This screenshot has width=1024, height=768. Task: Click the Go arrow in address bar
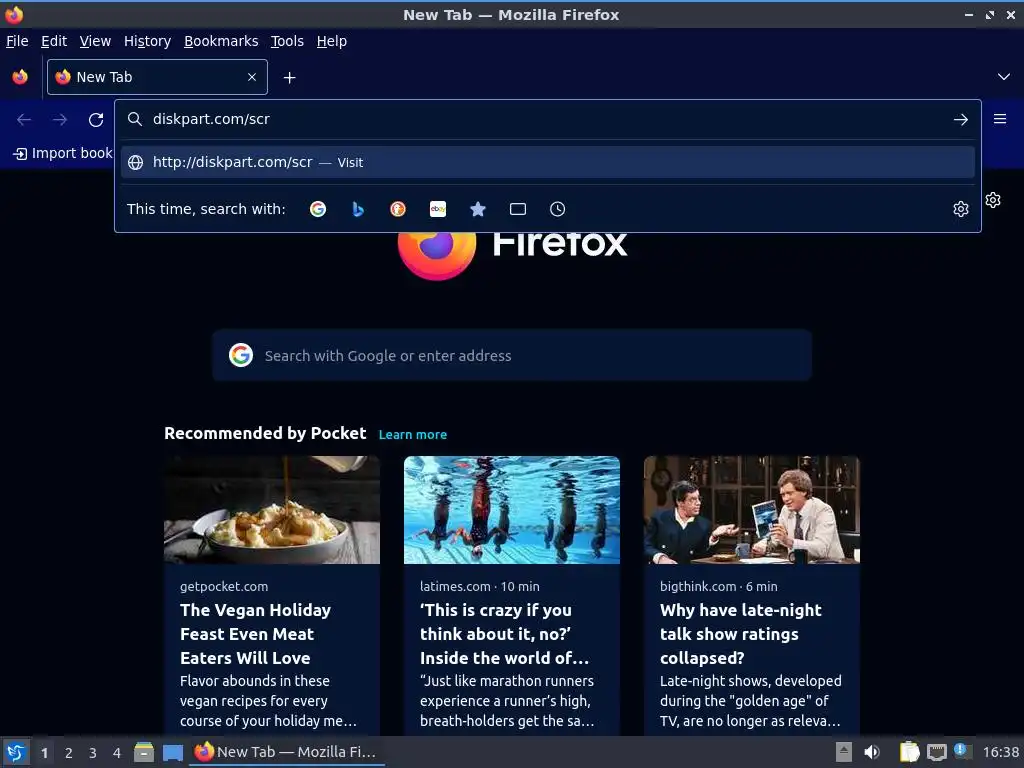[x=961, y=120]
